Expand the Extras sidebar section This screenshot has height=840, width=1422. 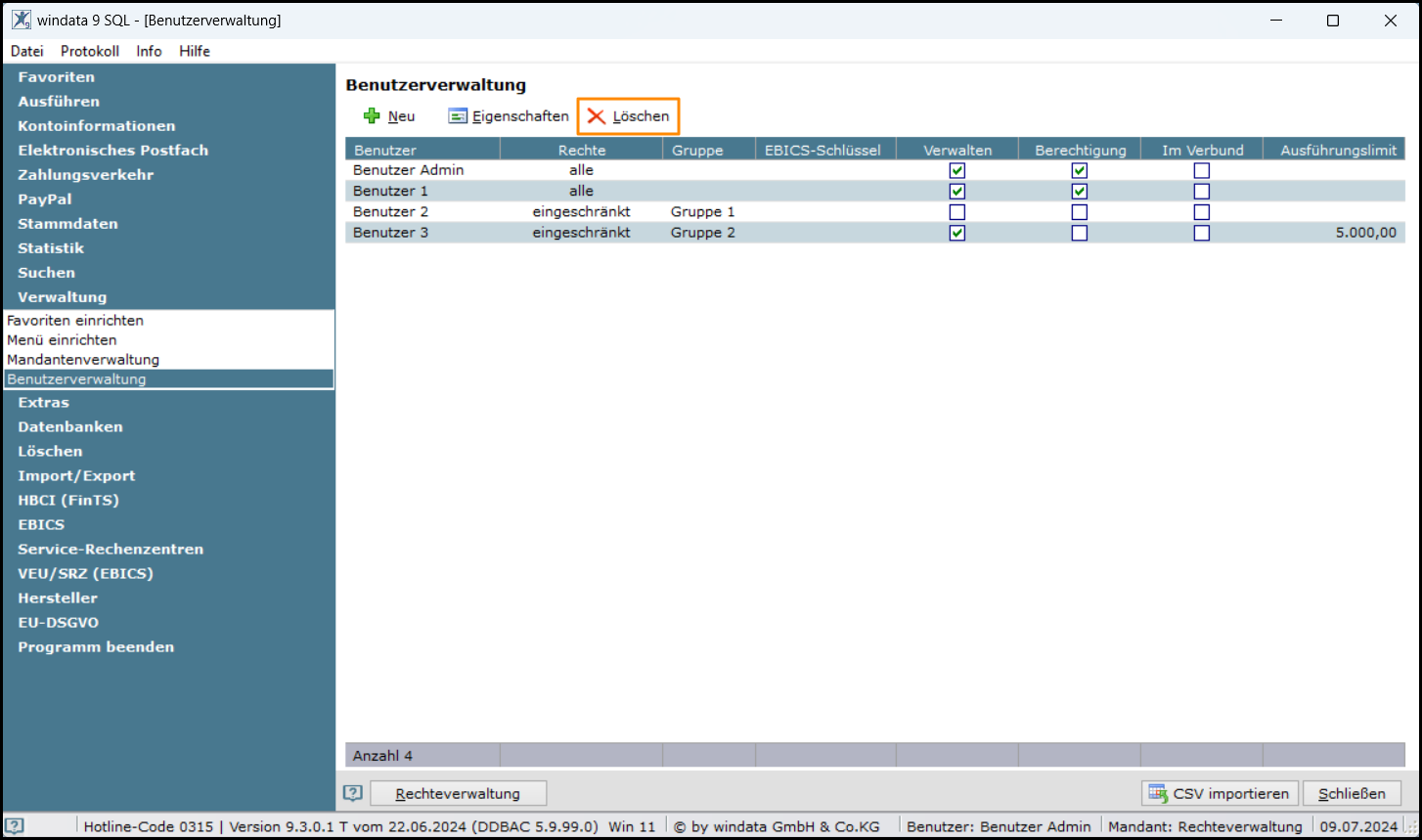click(43, 402)
